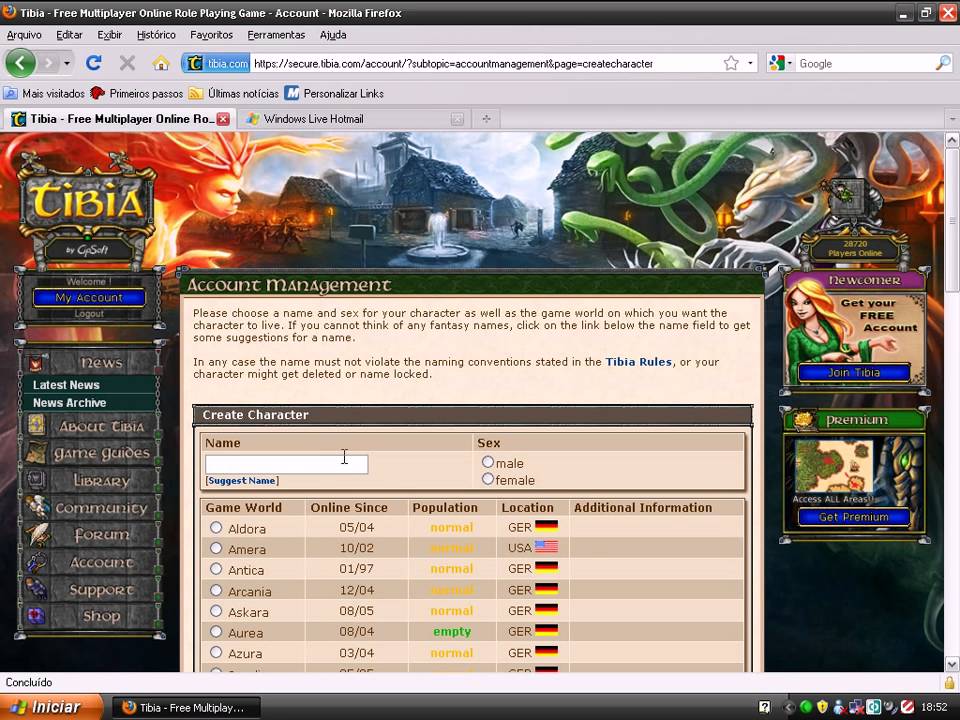Open the Arquivo menu
The image size is (960, 720).
[24, 35]
